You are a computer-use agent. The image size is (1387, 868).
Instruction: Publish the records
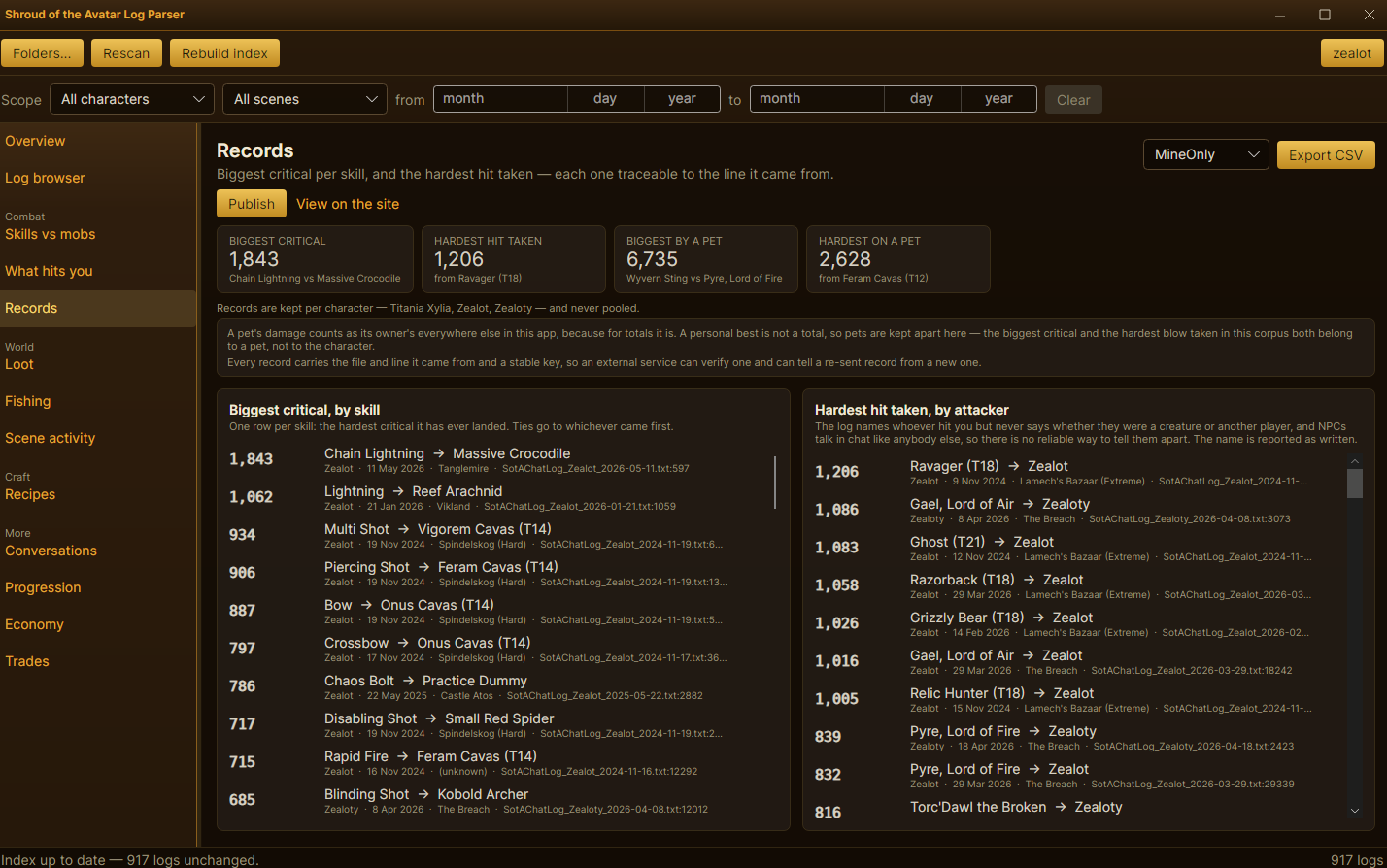[x=252, y=204]
